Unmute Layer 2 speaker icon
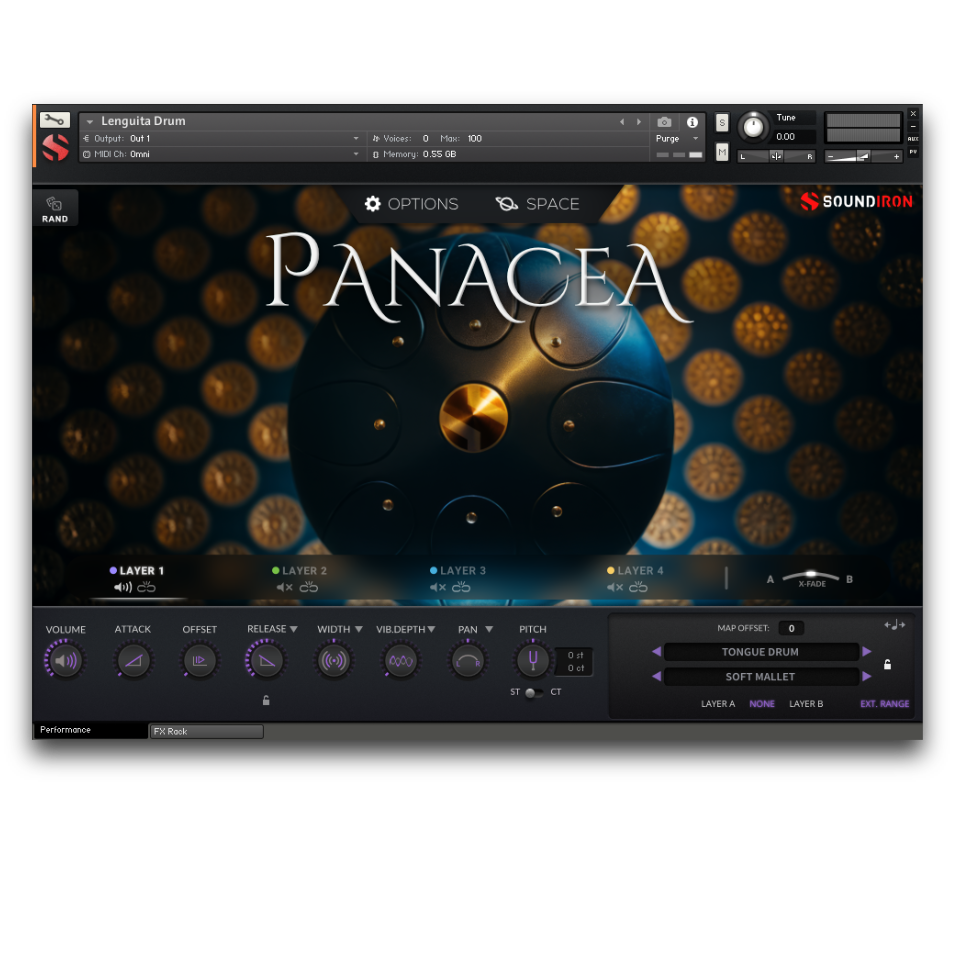971x970 pixels. pyautogui.click(x=284, y=588)
